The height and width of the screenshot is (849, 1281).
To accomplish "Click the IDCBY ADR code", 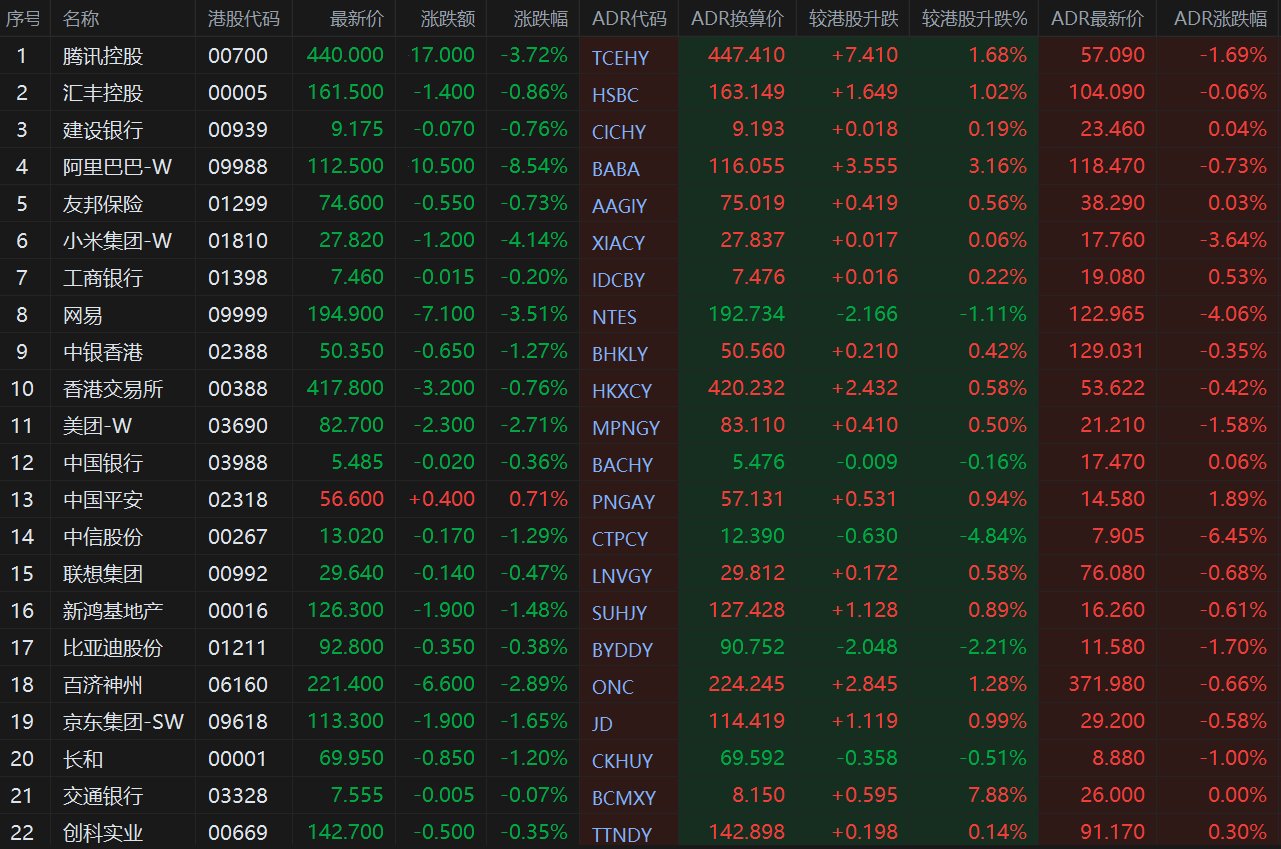I will (619, 280).
